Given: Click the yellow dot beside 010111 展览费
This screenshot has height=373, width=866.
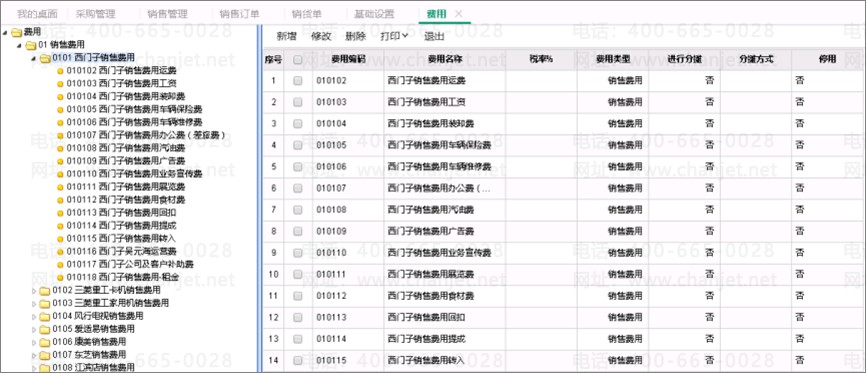Looking at the screenshot, I should coord(60,187).
